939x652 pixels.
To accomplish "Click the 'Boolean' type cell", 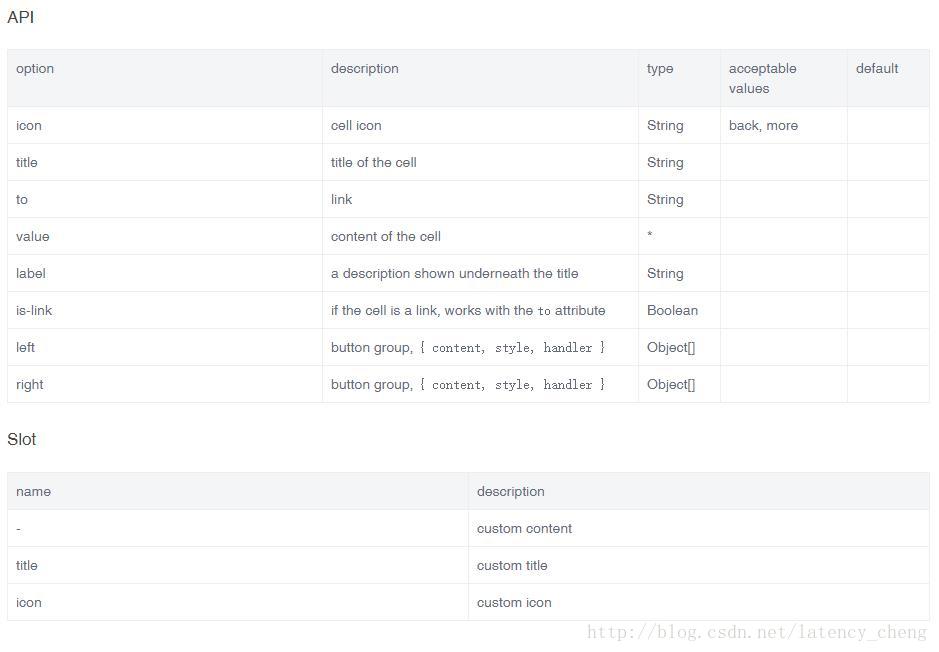I will point(672,311).
